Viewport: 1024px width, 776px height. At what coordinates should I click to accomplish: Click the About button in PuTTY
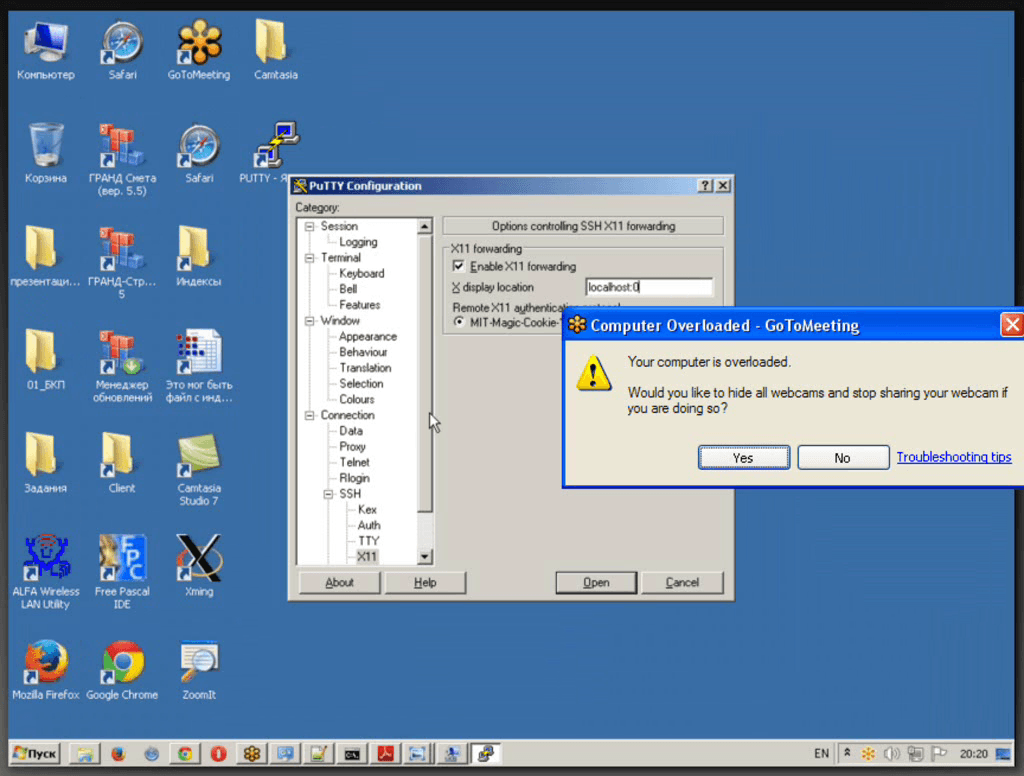pos(339,583)
